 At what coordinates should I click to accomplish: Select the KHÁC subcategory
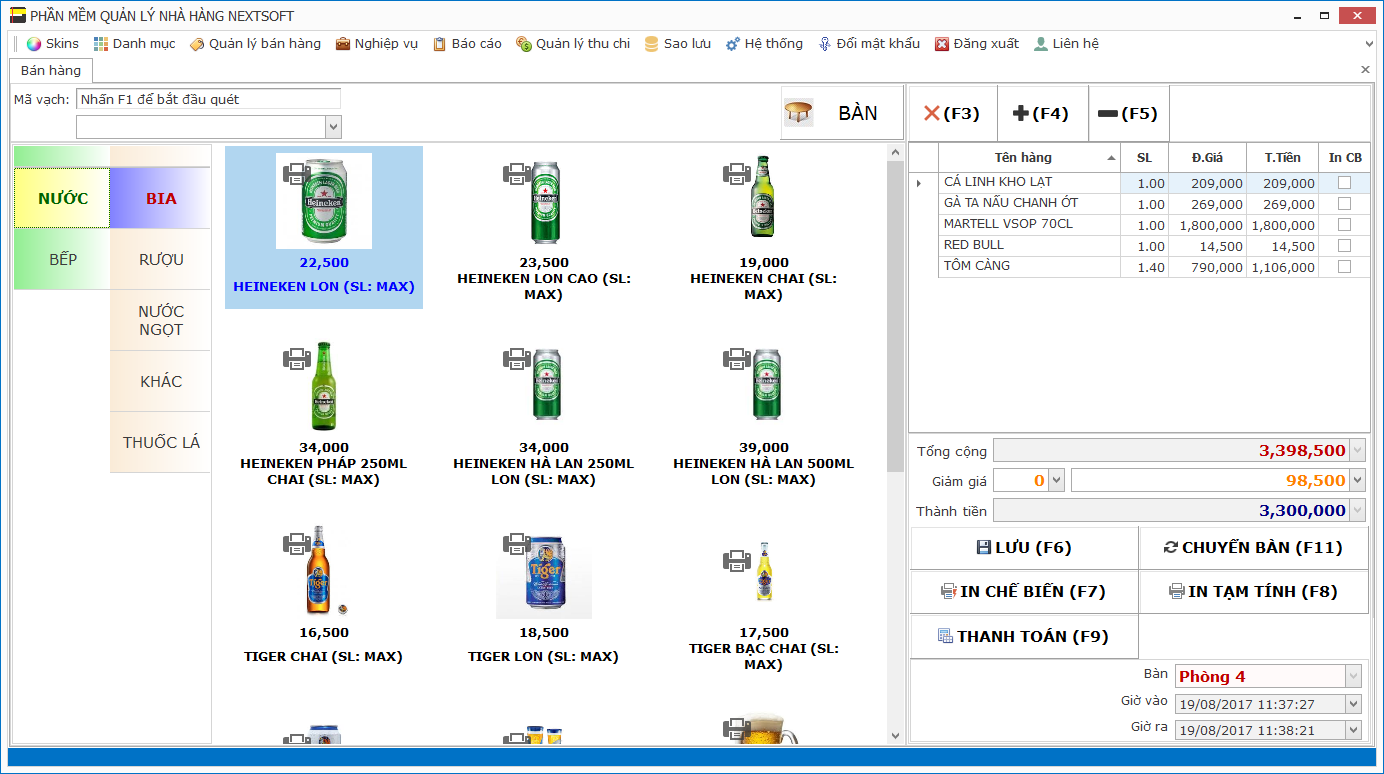coord(161,381)
